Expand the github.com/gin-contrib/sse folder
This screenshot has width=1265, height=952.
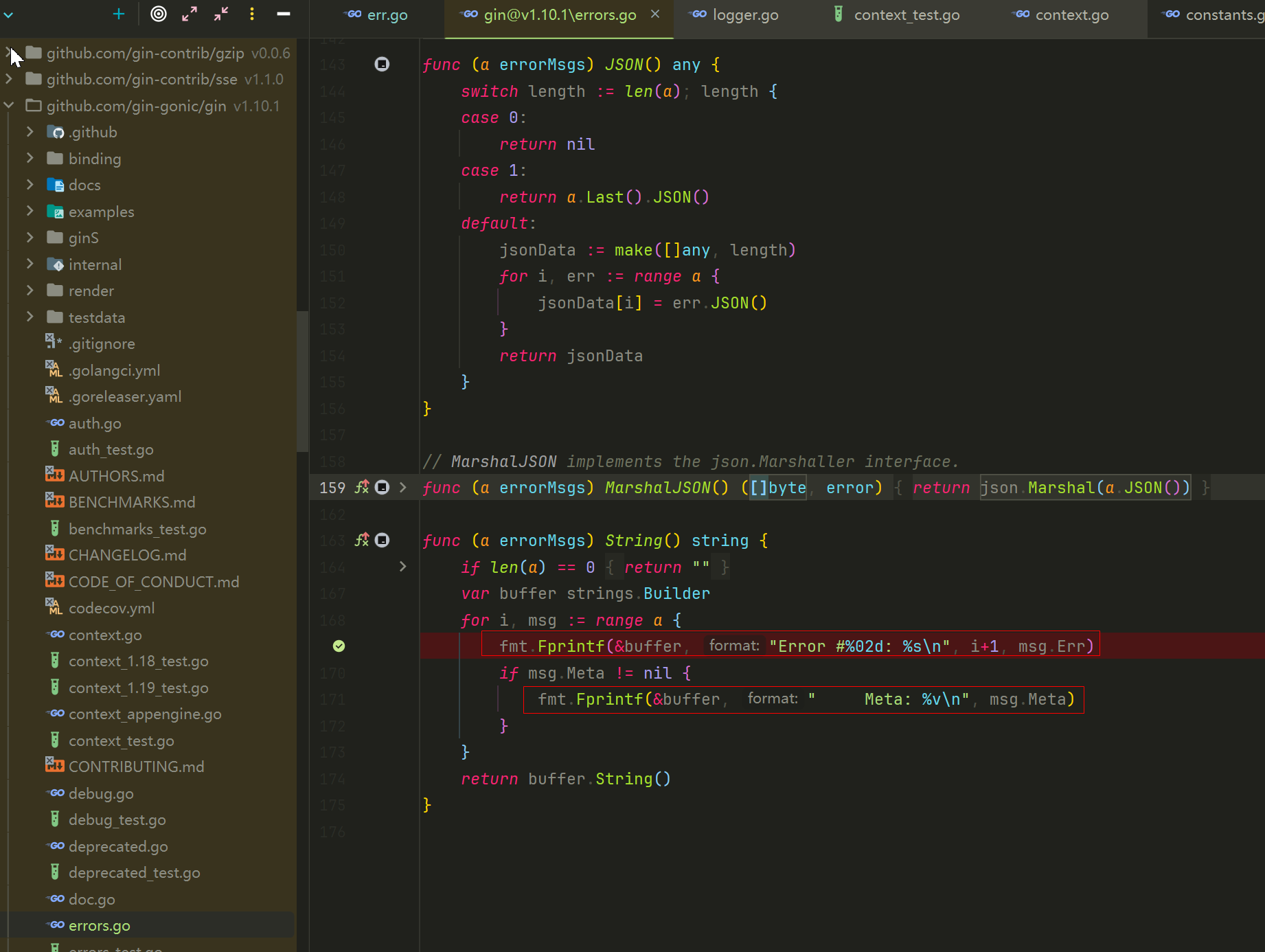click(x=9, y=79)
